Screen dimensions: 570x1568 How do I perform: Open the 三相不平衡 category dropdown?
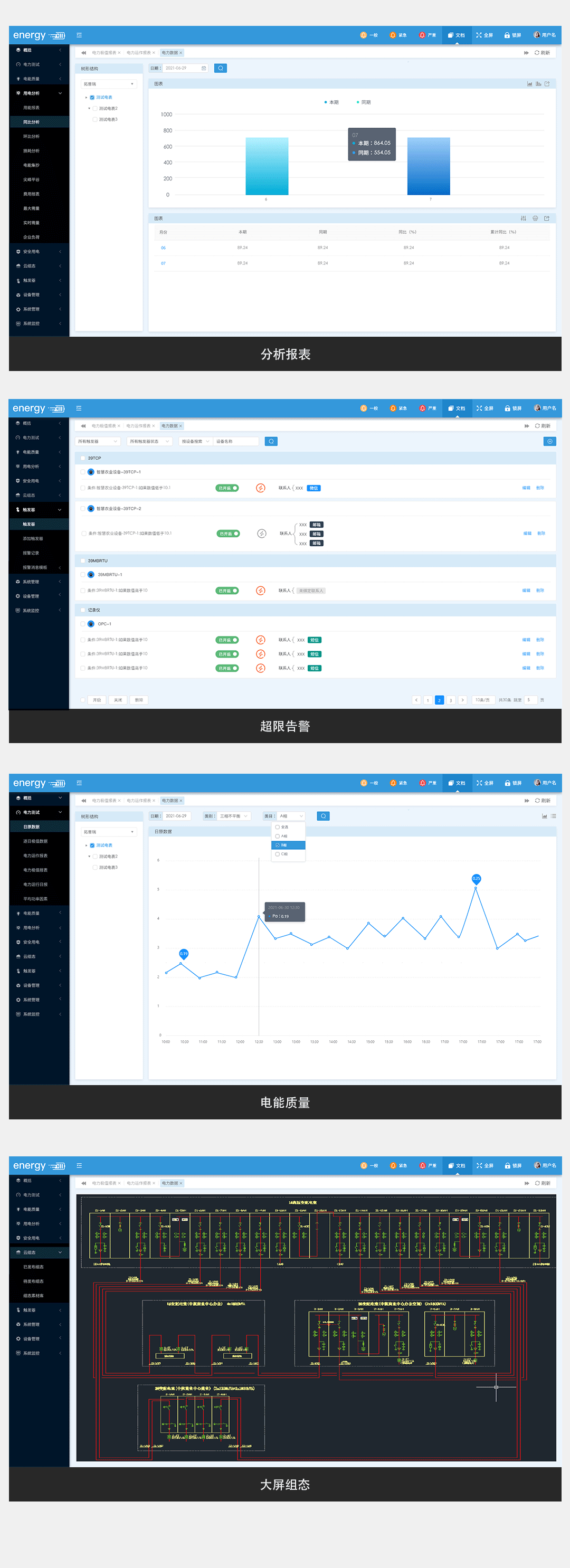[x=234, y=815]
